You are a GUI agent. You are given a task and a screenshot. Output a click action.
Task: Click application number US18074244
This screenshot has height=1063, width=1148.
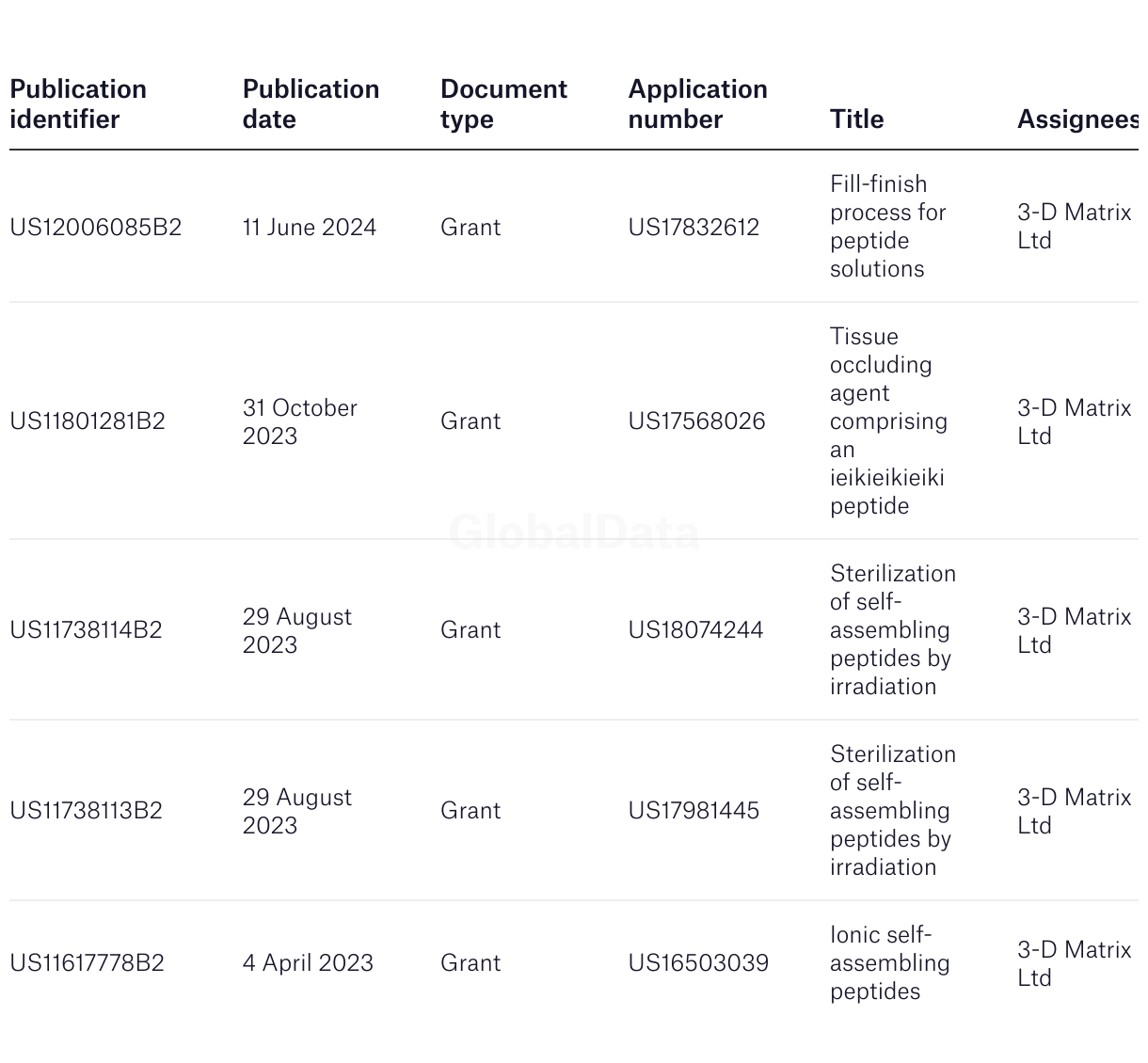click(x=695, y=630)
